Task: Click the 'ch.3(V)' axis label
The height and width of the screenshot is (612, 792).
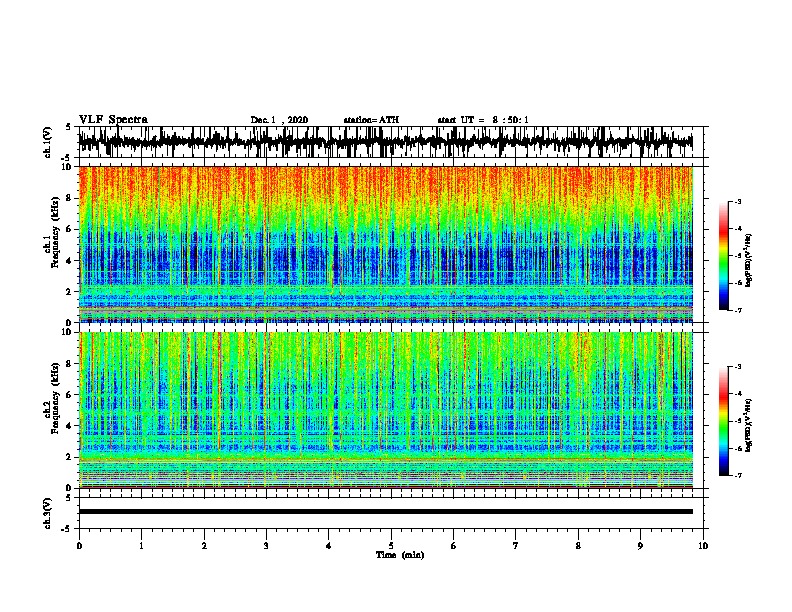Action: tap(48, 513)
